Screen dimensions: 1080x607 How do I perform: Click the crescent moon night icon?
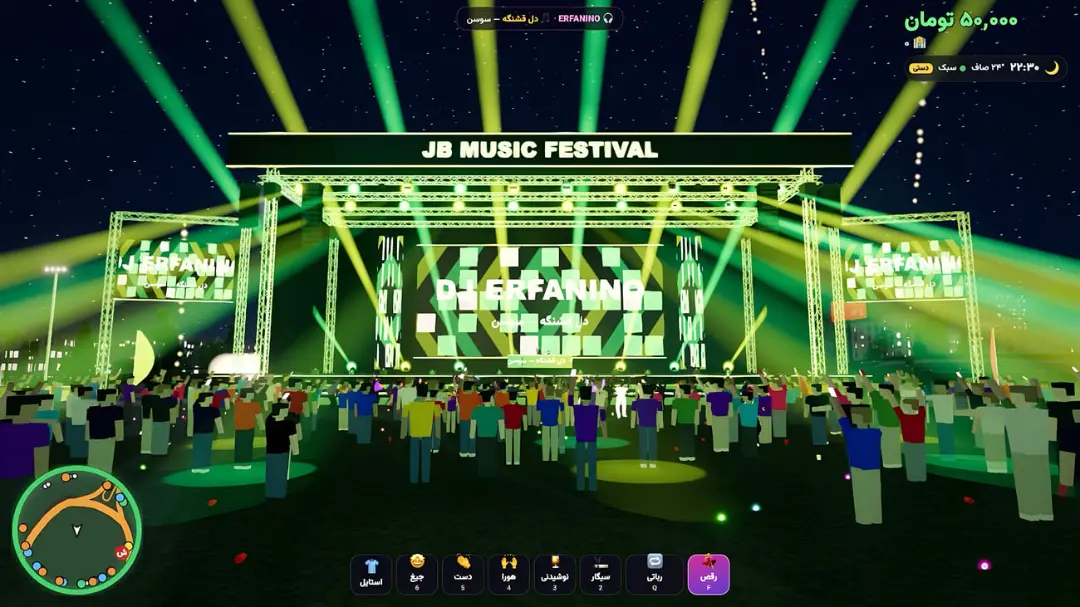(x=1052, y=68)
